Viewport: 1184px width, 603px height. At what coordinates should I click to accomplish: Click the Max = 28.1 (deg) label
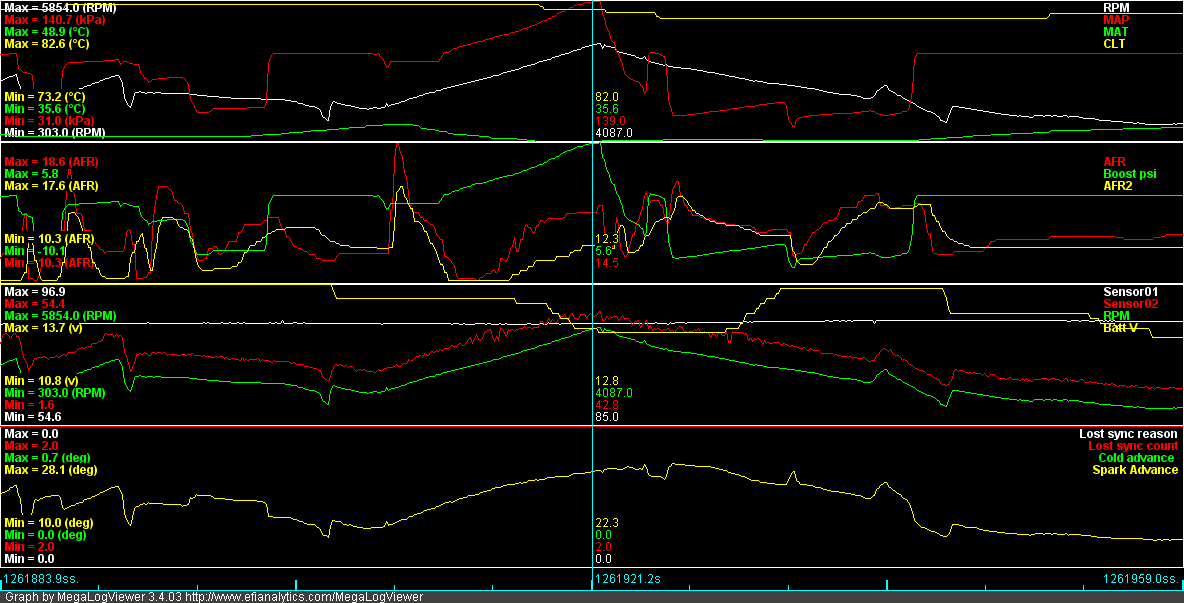coord(51,470)
